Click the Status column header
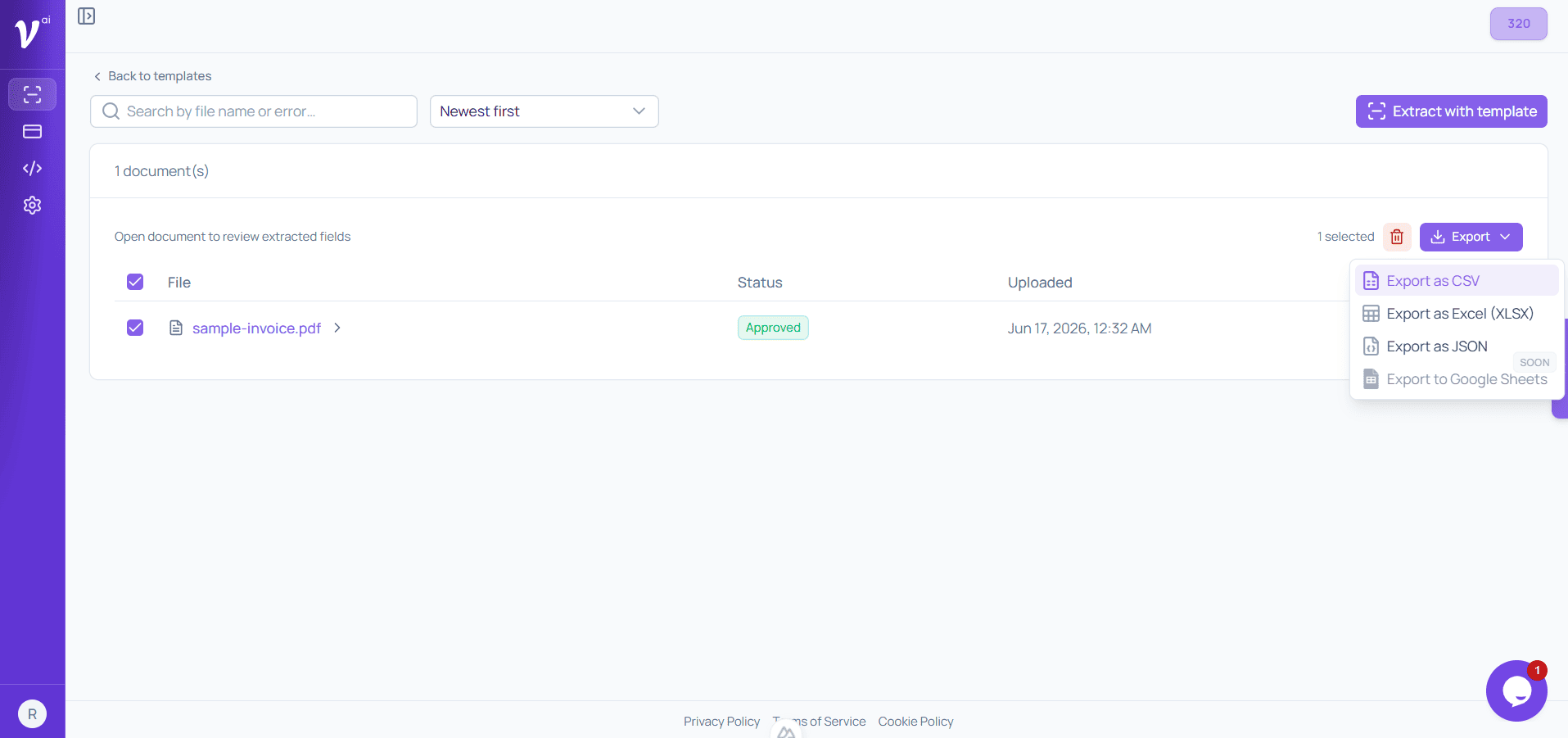This screenshot has height=738, width=1568. click(x=760, y=283)
